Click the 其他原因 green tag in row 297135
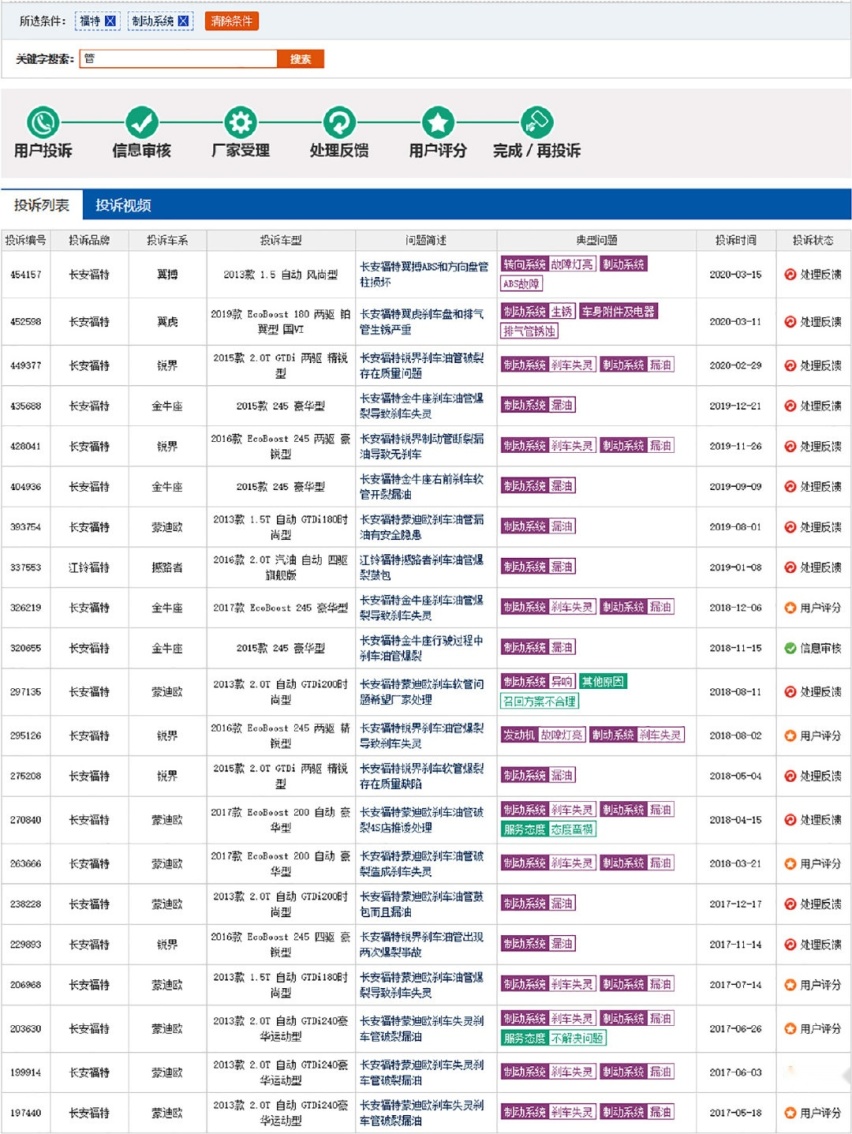This screenshot has width=852, height=1134. pos(602,681)
